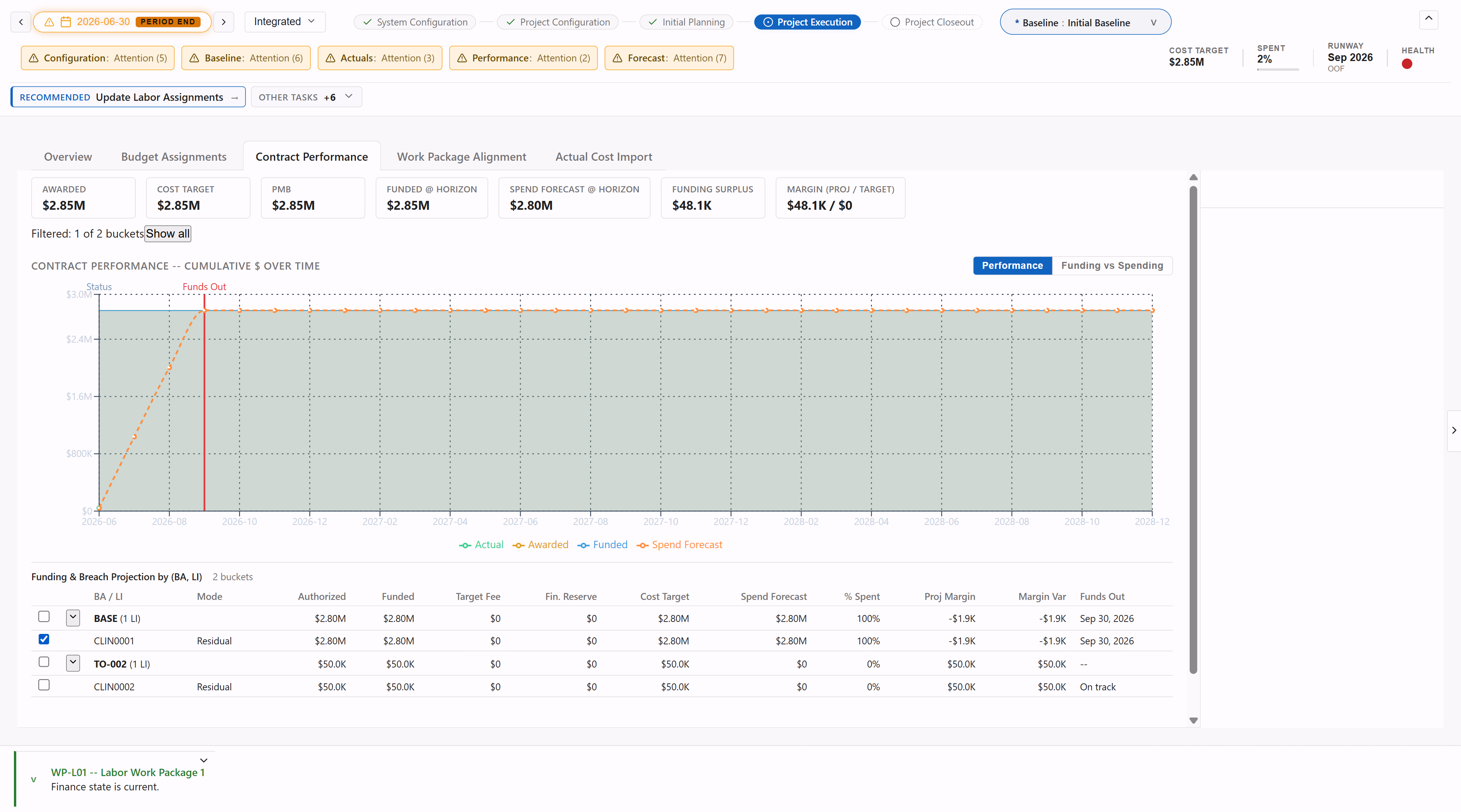The image size is (1461, 812).
Task: Click the Spent 2% progress bar
Action: pos(1278,70)
